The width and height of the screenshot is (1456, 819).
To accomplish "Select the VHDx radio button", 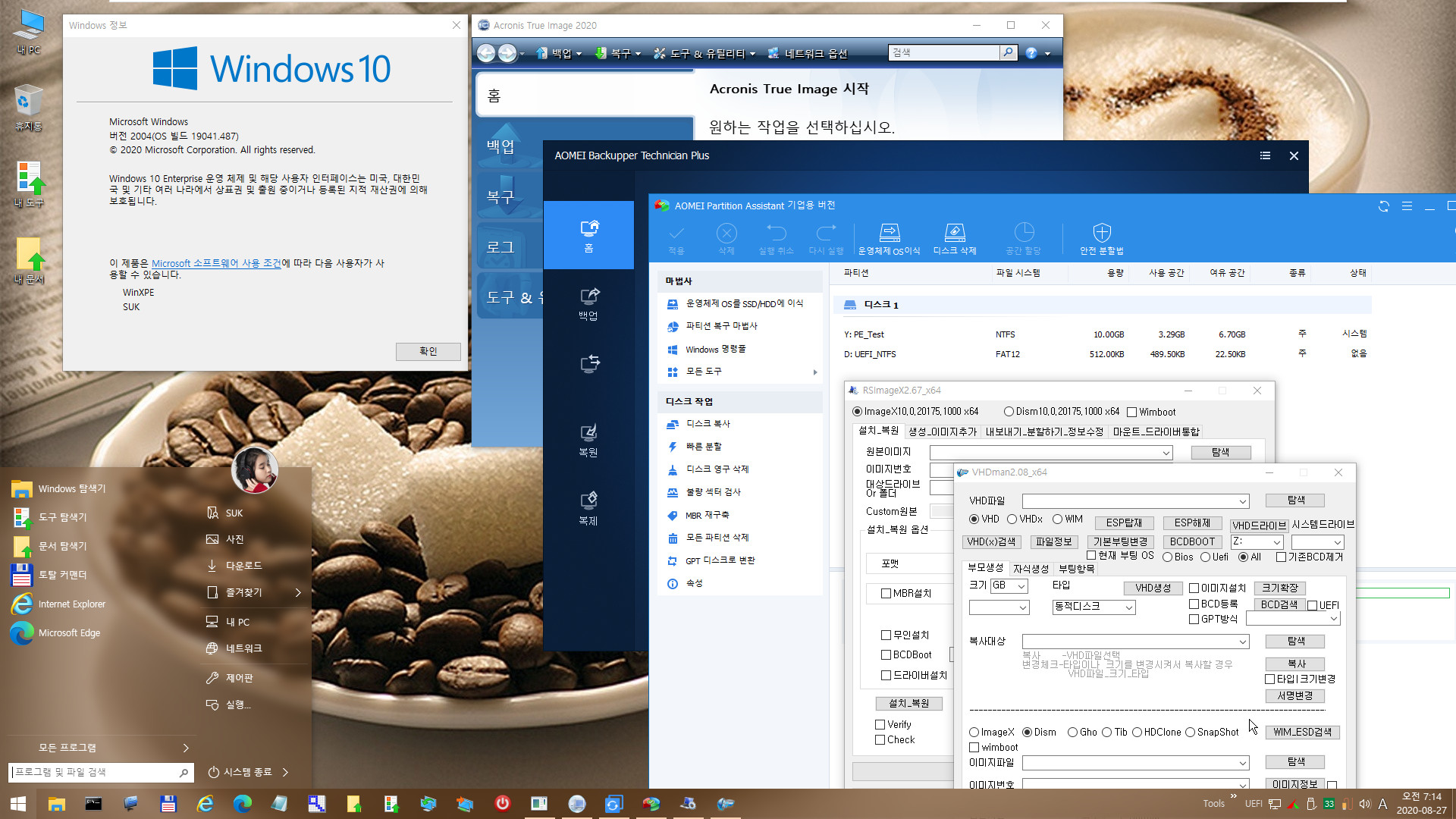I will [1012, 519].
